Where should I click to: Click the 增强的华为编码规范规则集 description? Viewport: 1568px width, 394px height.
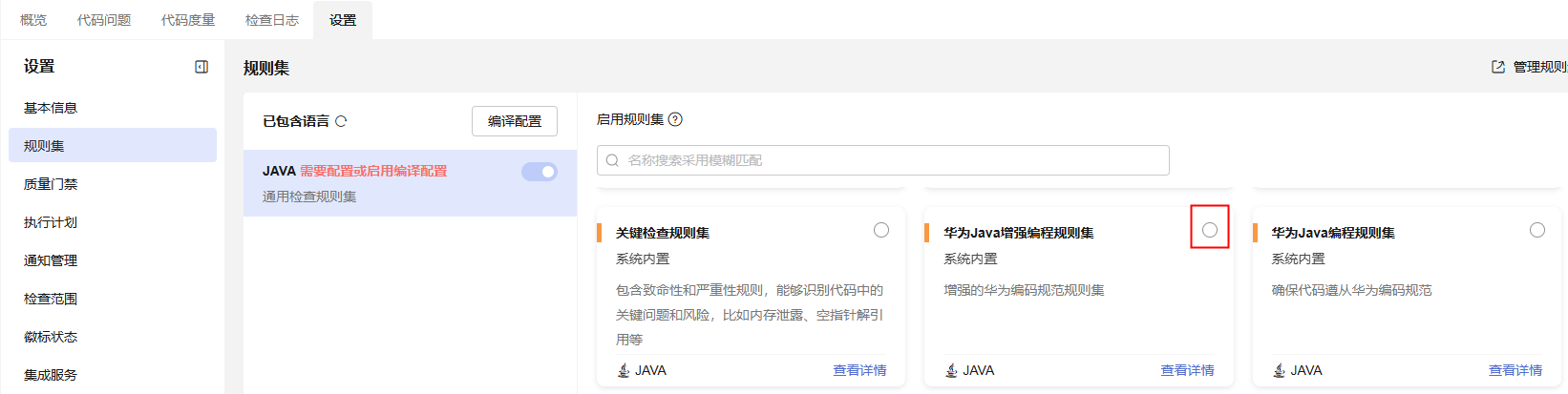click(x=1024, y=290)
